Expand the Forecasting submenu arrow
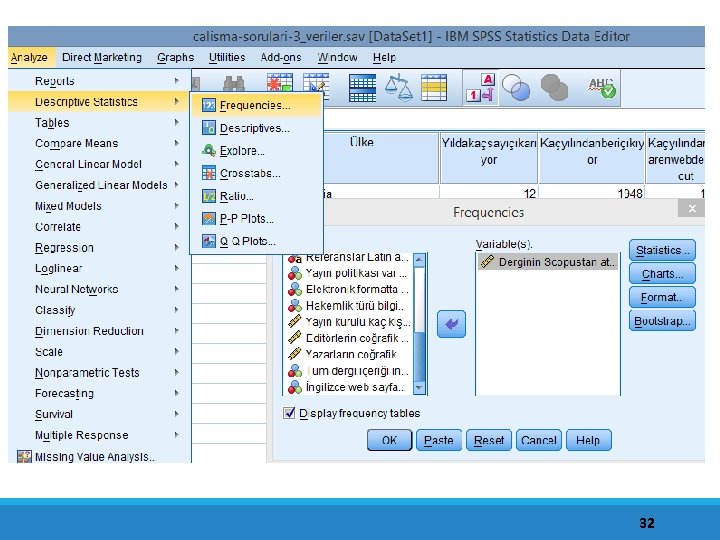Image resolution: width=720 pixels, height=540 pixels. (x=177, y=393)
